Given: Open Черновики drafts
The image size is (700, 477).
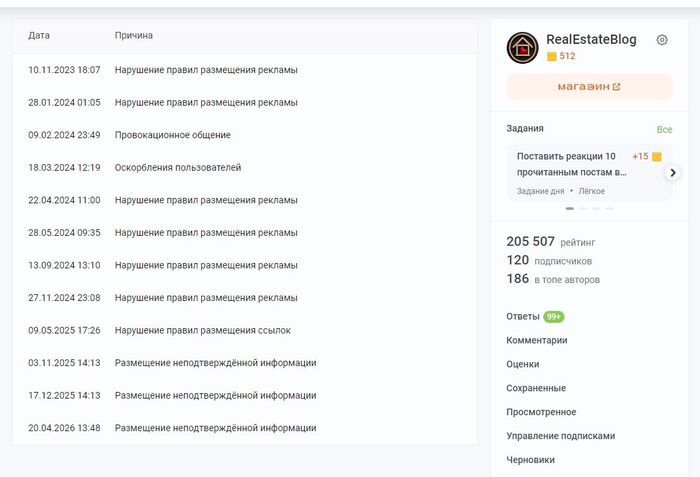Looking at the screenshot, I should point(530,460).
